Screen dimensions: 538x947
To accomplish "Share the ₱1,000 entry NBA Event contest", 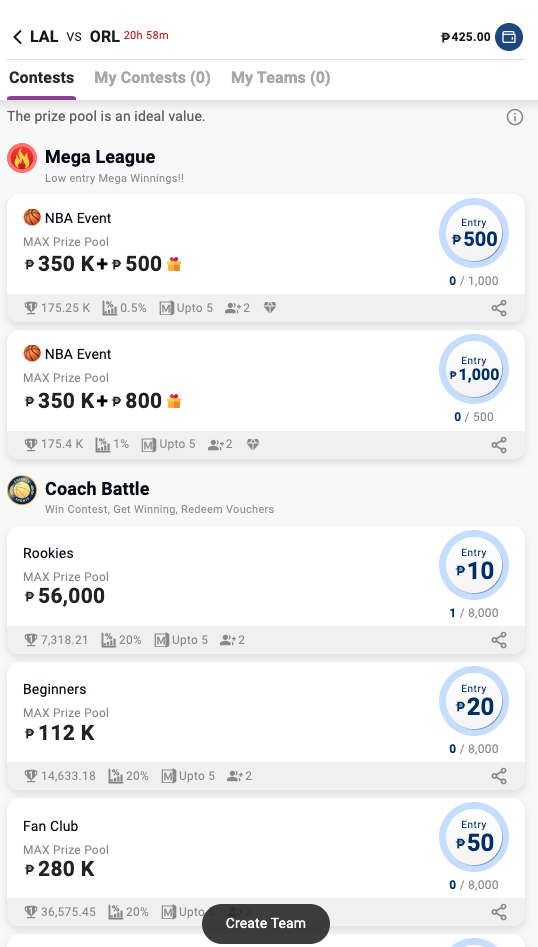I will pyautogui.click(x=499, y=445).
